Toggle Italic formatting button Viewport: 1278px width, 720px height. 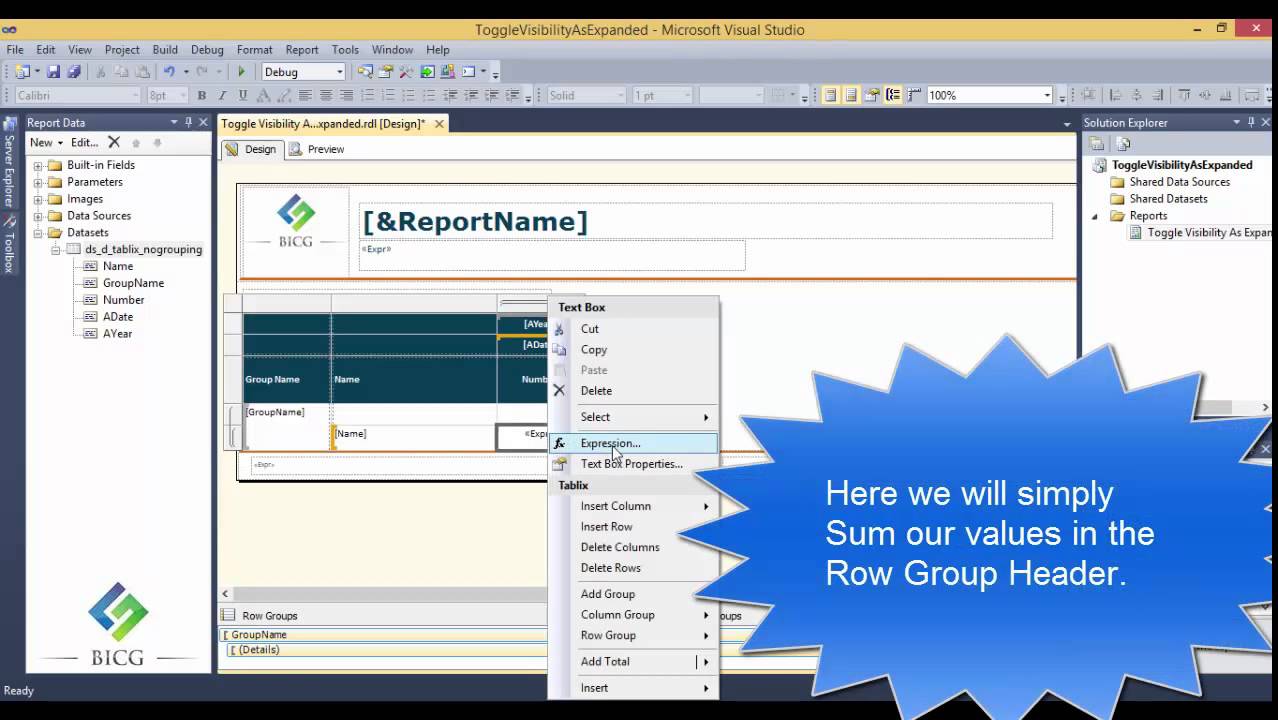pyautogui.click(x=222, y=96)
